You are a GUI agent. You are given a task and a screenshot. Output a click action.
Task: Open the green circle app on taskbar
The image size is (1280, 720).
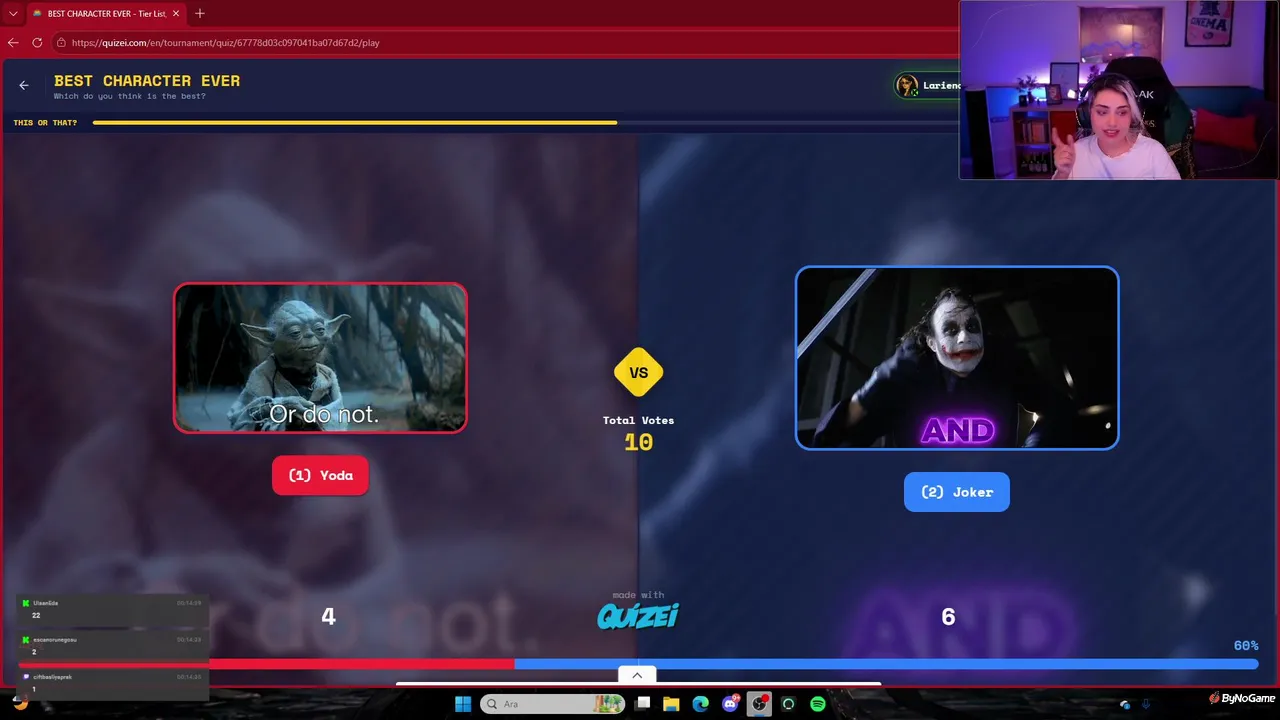click(x=788, y=704)
